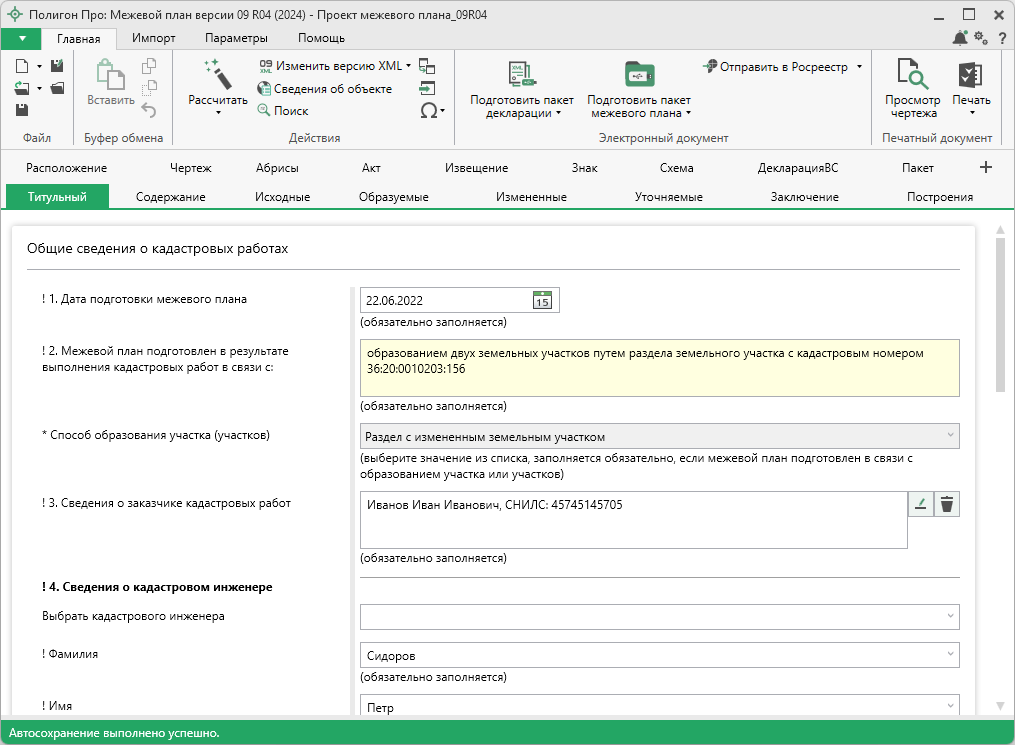Edit customer info with pencil icon
The image size is (1015, 745).
click(921, 505)
